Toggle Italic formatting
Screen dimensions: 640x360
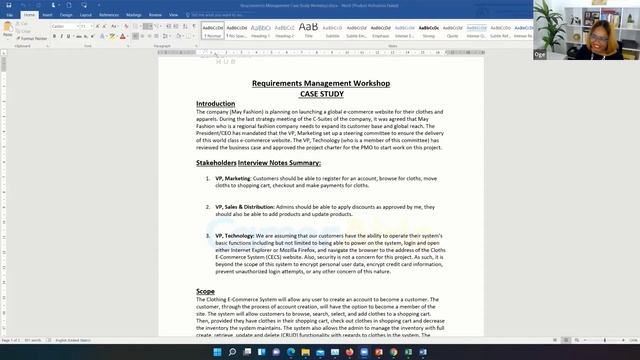[61, 36]
